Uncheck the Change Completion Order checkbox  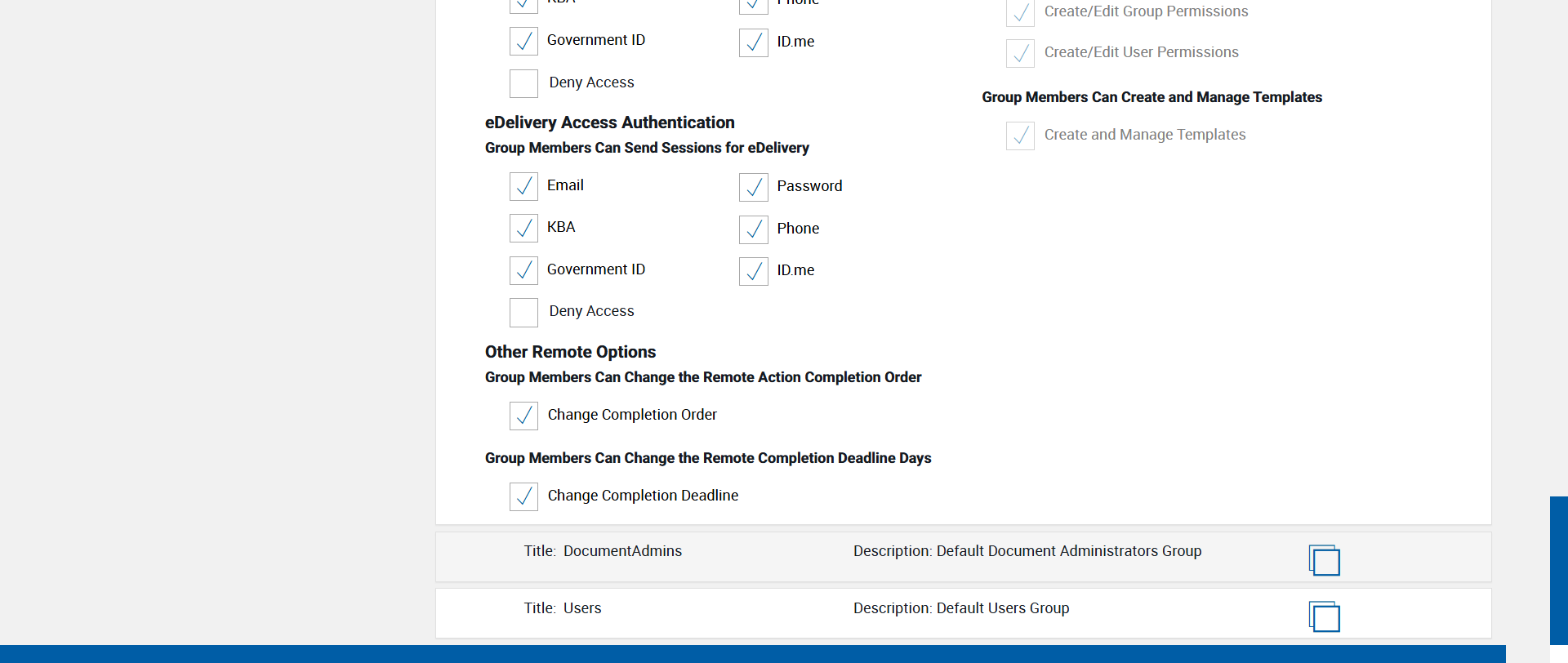pyautogui.click(x=523, y=416)
